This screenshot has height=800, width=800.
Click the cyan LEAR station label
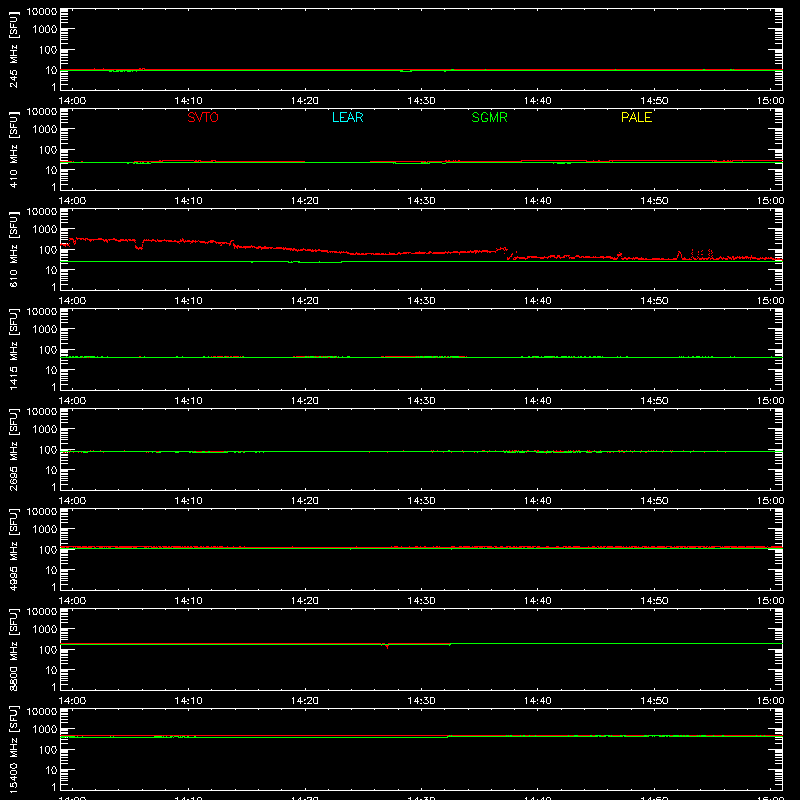[x=347, y=117]
